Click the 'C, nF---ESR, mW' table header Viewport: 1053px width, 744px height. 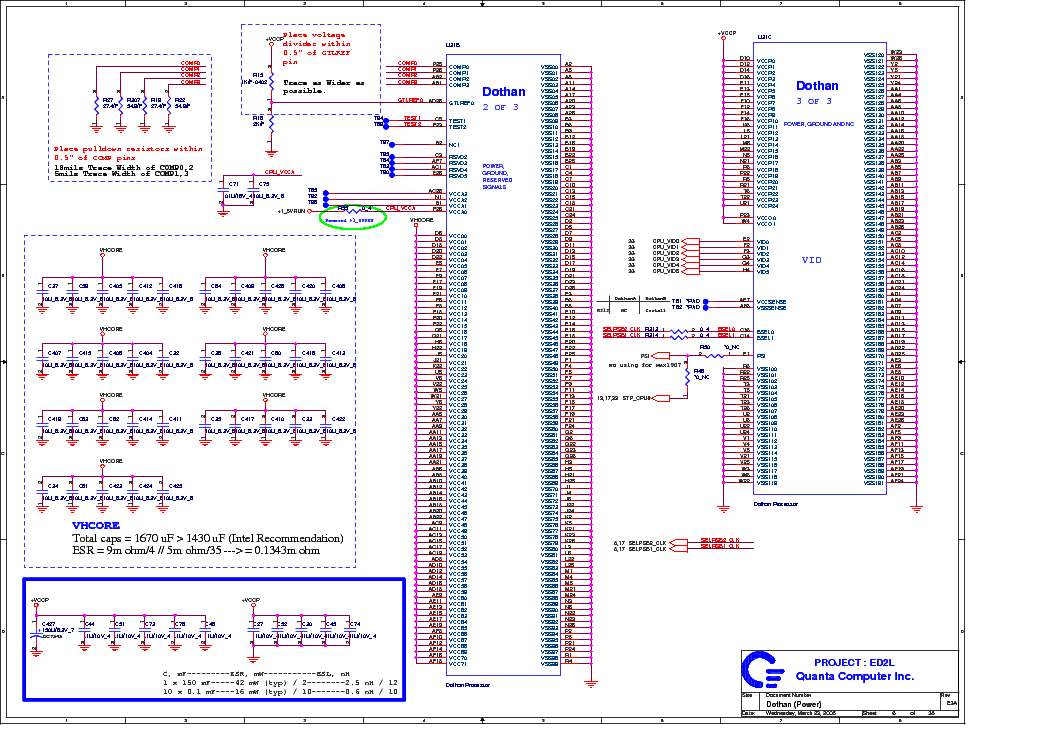click(256, 673)
